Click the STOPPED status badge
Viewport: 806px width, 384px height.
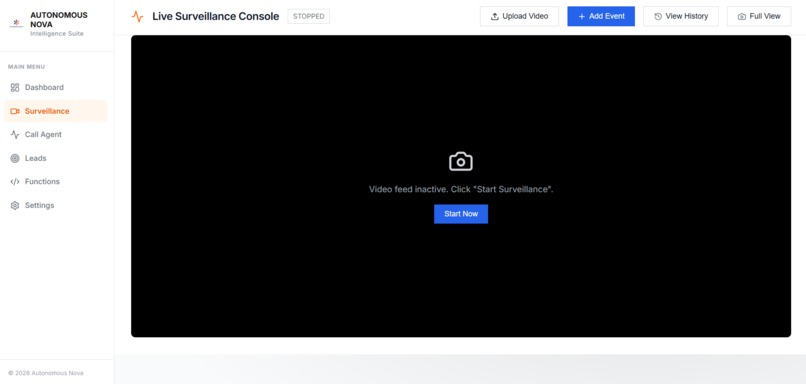(x=308, y=16)
